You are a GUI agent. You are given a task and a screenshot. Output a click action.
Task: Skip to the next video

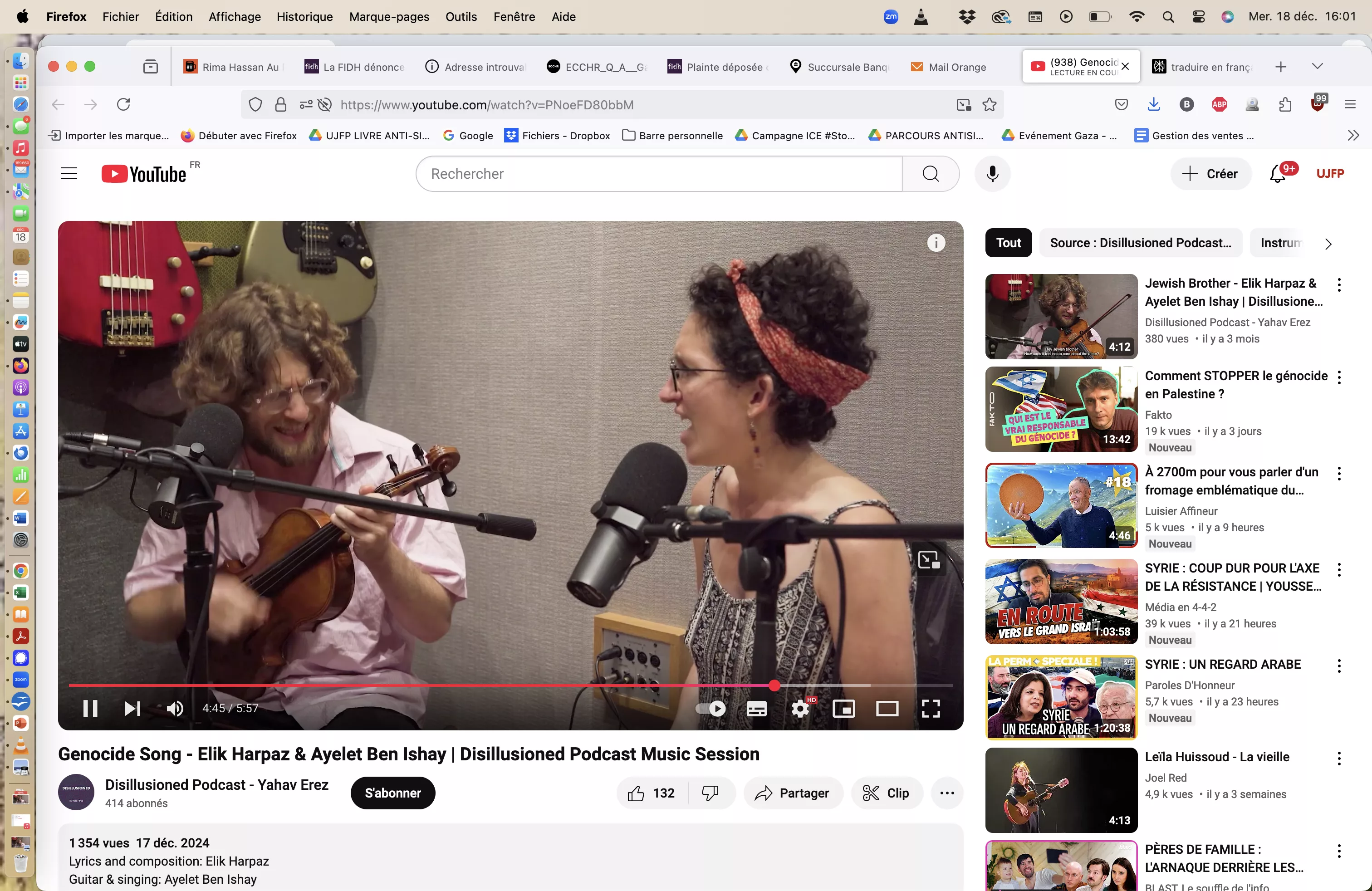click(x=132, y=708)
